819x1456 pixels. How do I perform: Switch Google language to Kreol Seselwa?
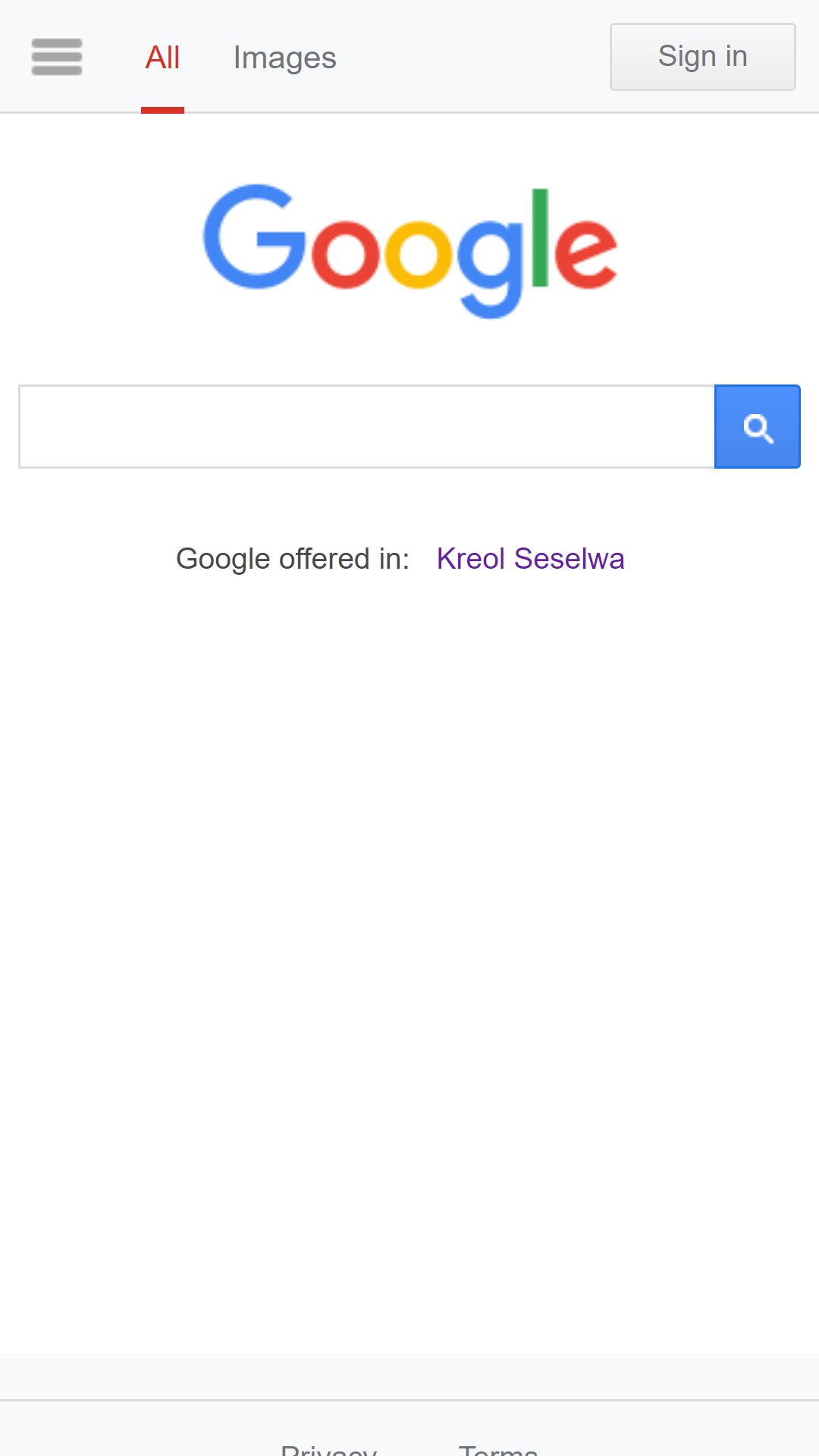coord(530,559)
